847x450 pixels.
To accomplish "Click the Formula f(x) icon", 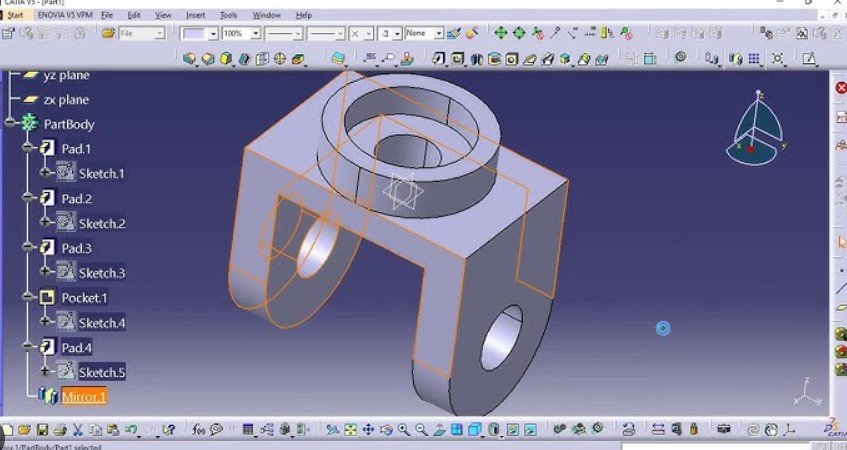I will 199,429.
